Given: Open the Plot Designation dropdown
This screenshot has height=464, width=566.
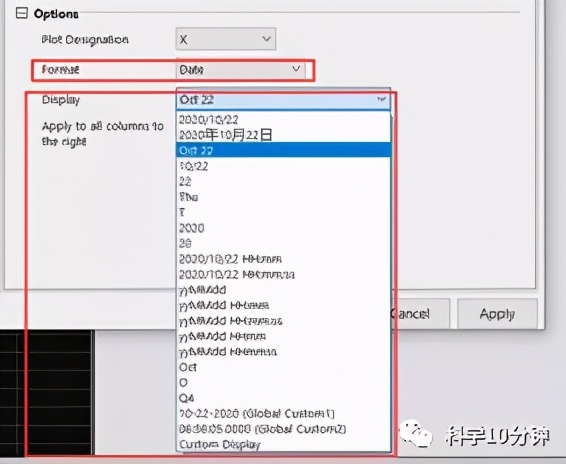Looking at the screenshot, I should pos(226,39).
